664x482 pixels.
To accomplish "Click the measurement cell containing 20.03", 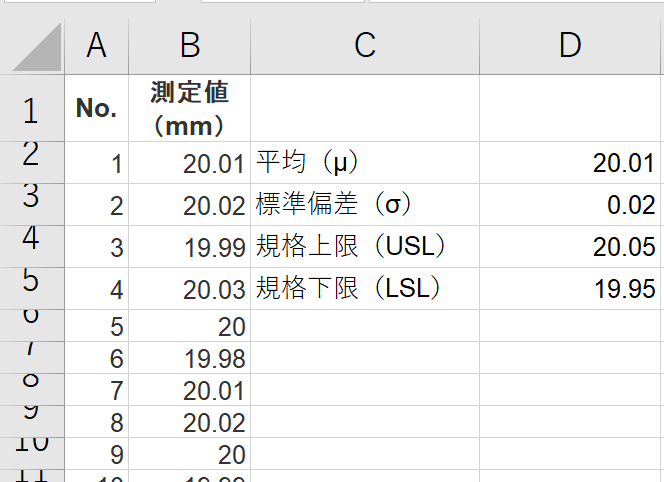I will click(190, 289).
